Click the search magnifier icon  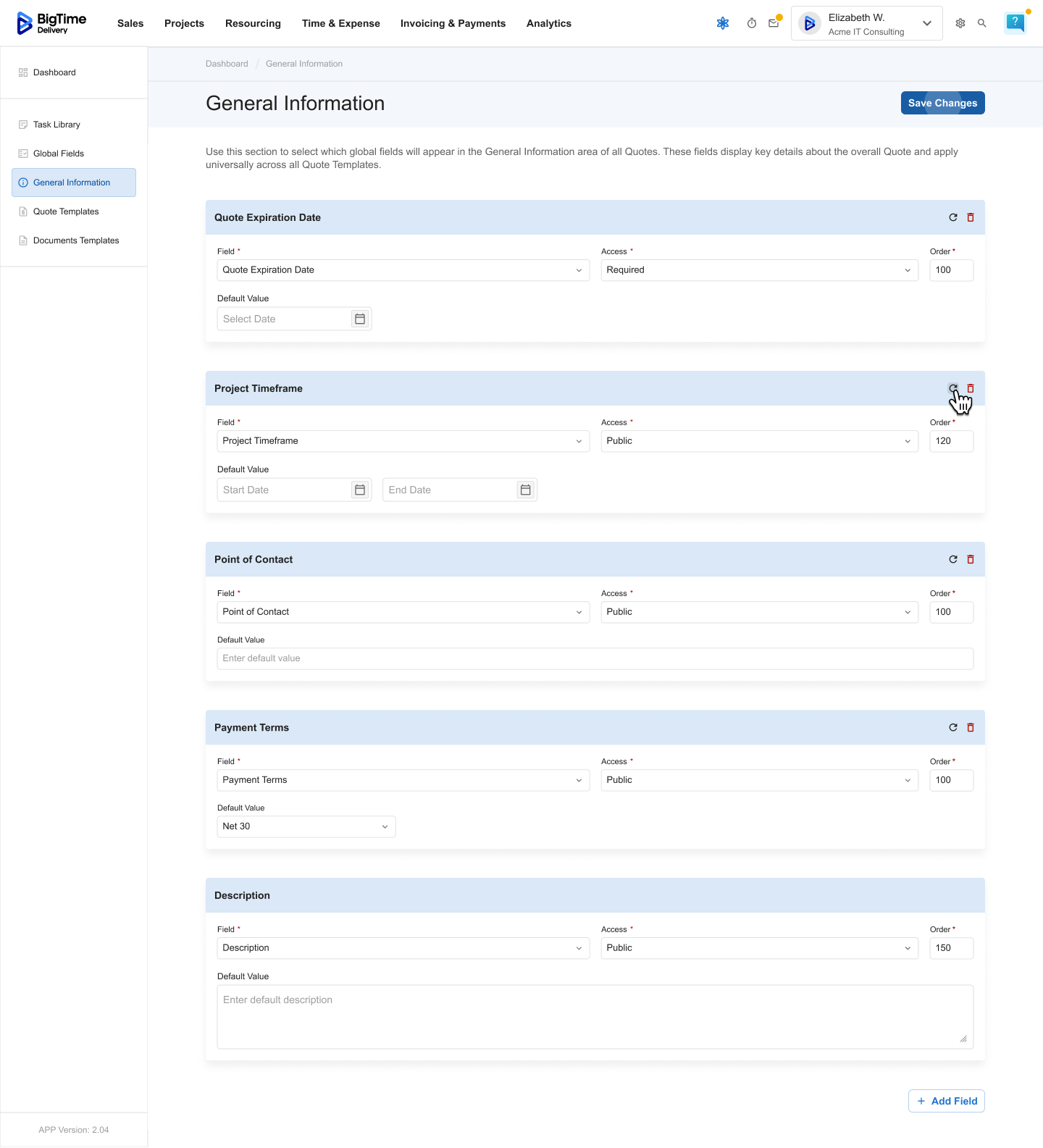click(x=982, y=23)
